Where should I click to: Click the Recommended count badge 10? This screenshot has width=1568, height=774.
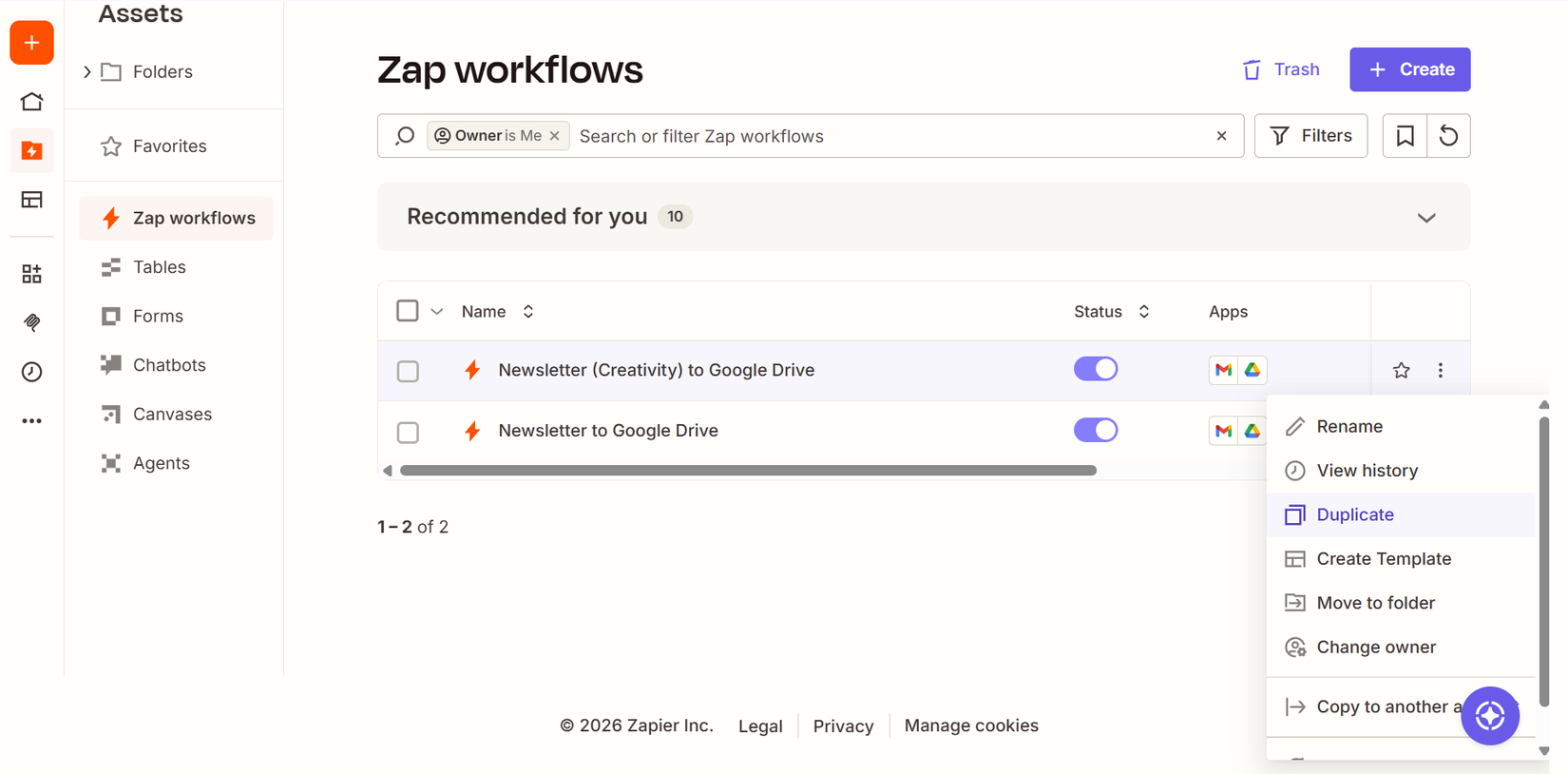point(675,217)
